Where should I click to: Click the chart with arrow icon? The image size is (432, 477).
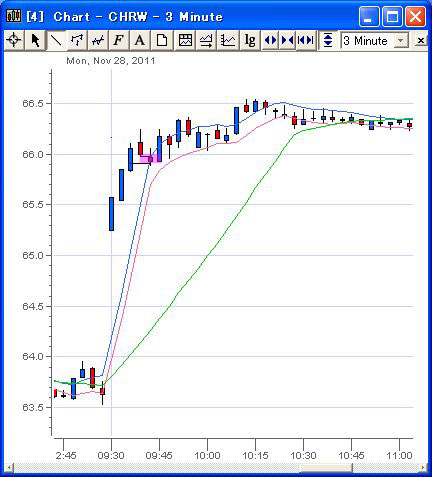pyautogui.click(x=206, y=40)
